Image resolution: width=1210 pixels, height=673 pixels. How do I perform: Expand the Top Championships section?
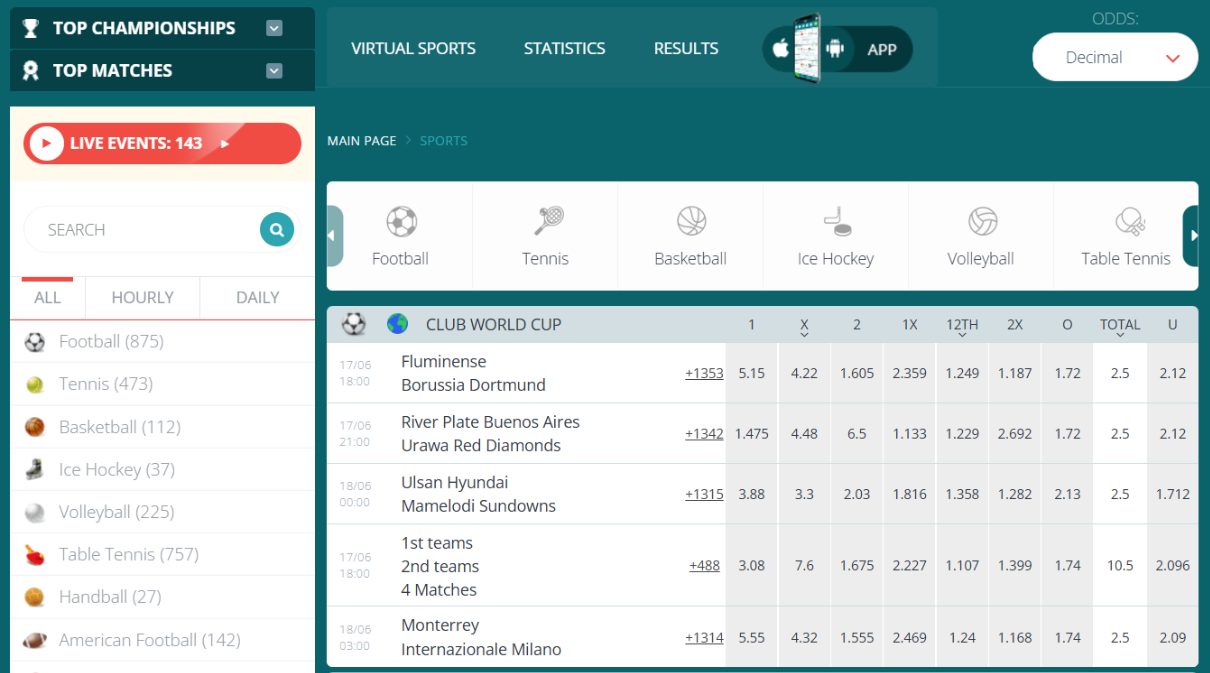pos(274,28)
